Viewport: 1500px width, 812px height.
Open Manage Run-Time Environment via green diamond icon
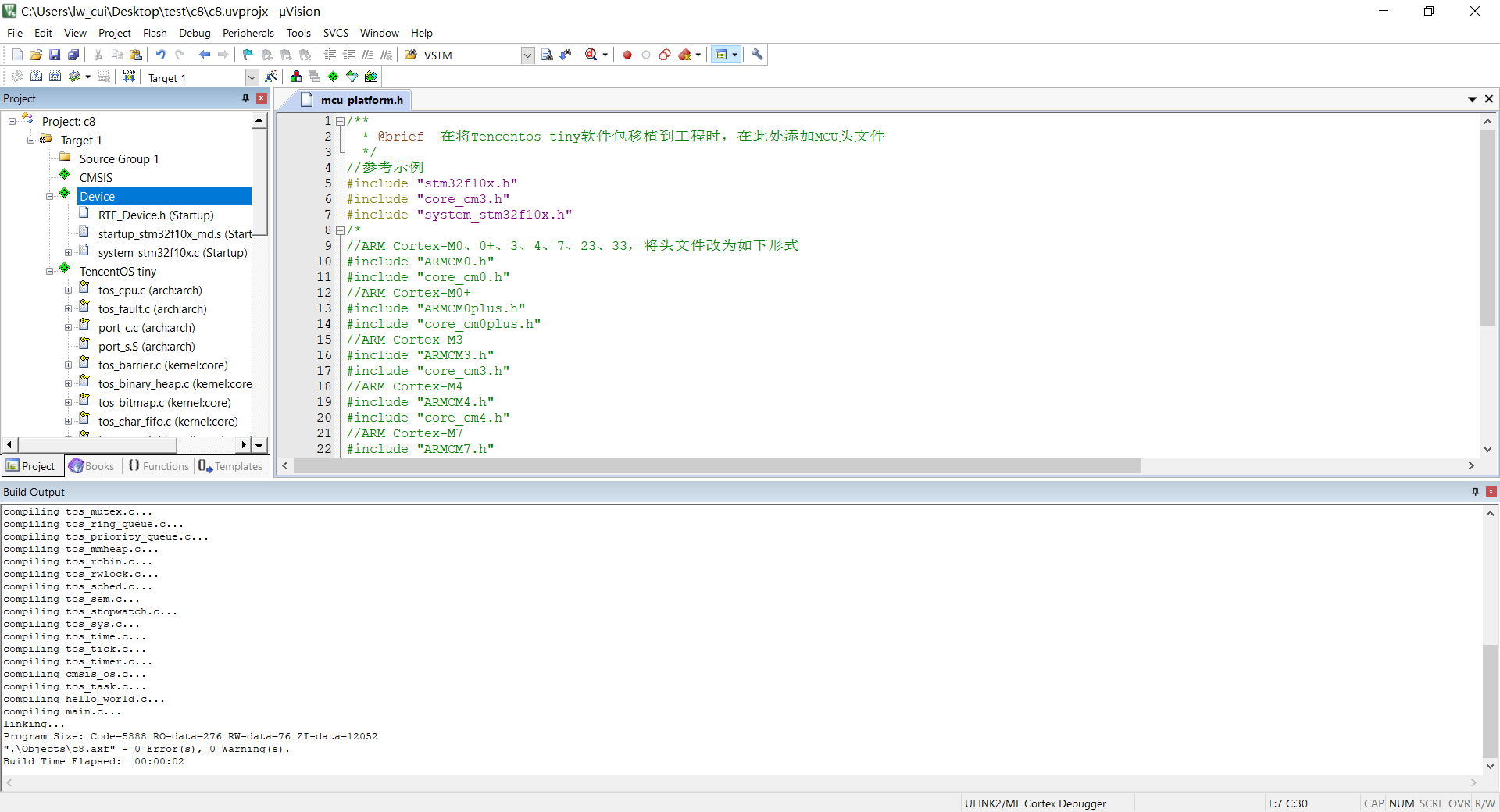[x=334, y=77]
